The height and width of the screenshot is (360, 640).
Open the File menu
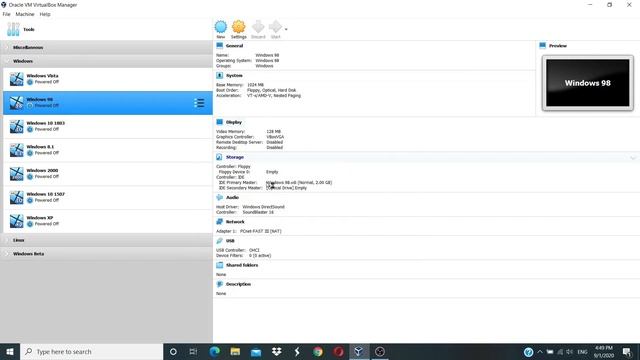(7, 14)
